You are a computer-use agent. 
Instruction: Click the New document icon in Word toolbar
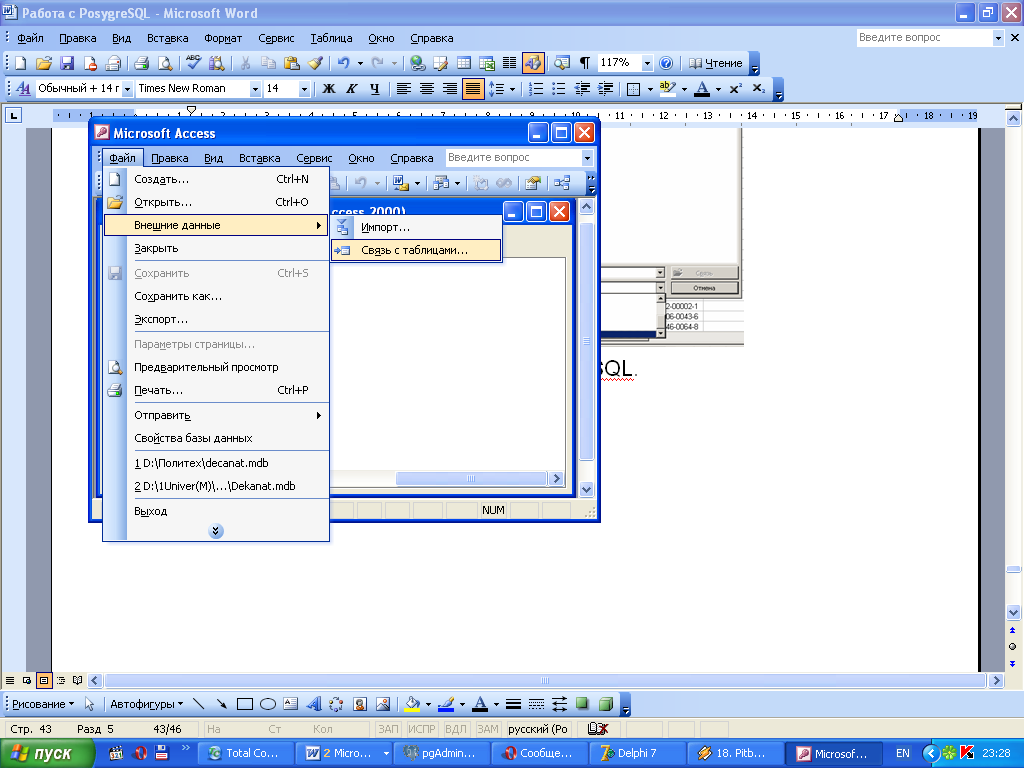21,63
